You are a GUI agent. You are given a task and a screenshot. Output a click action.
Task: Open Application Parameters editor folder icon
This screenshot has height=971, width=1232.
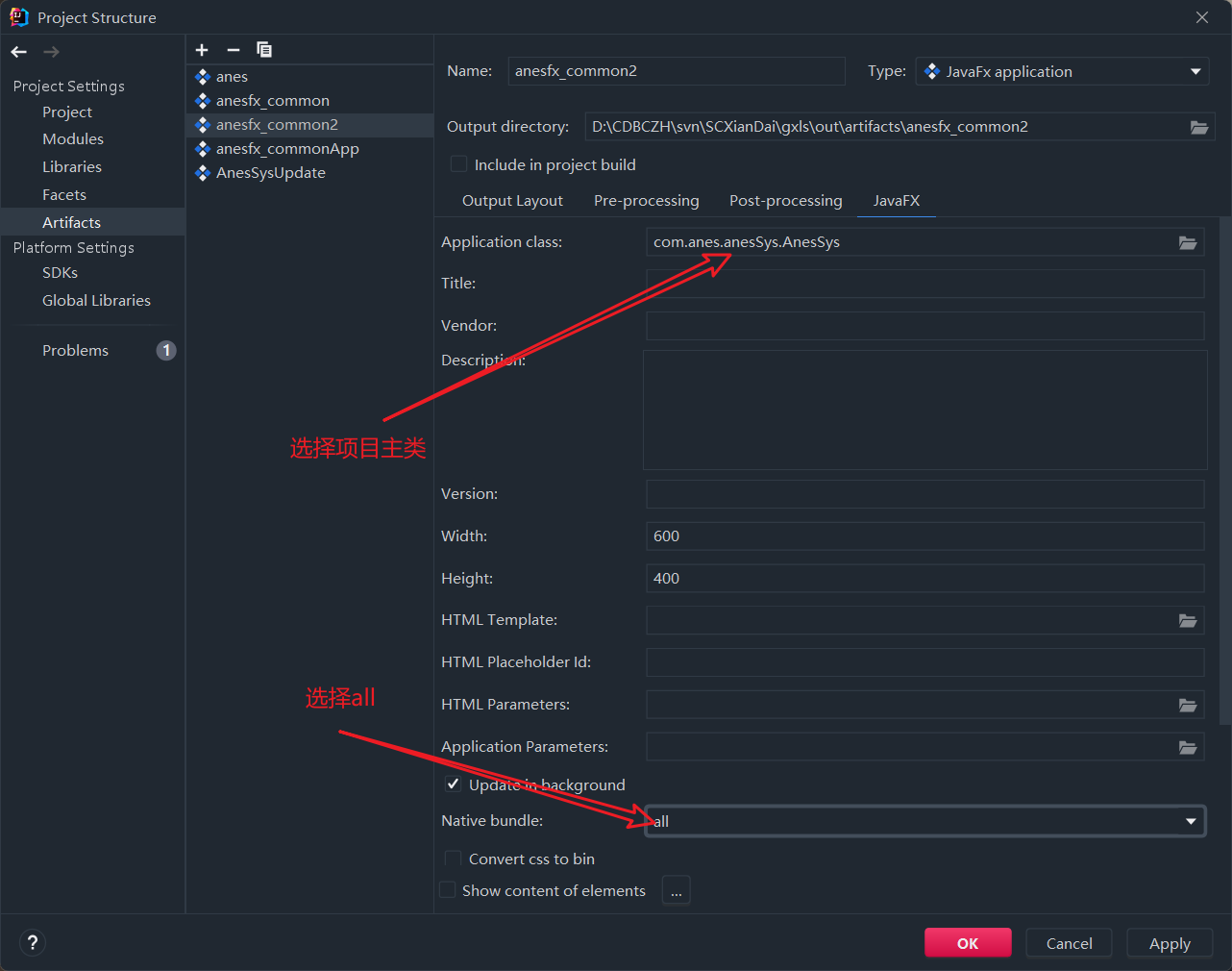click(1188, 747)
